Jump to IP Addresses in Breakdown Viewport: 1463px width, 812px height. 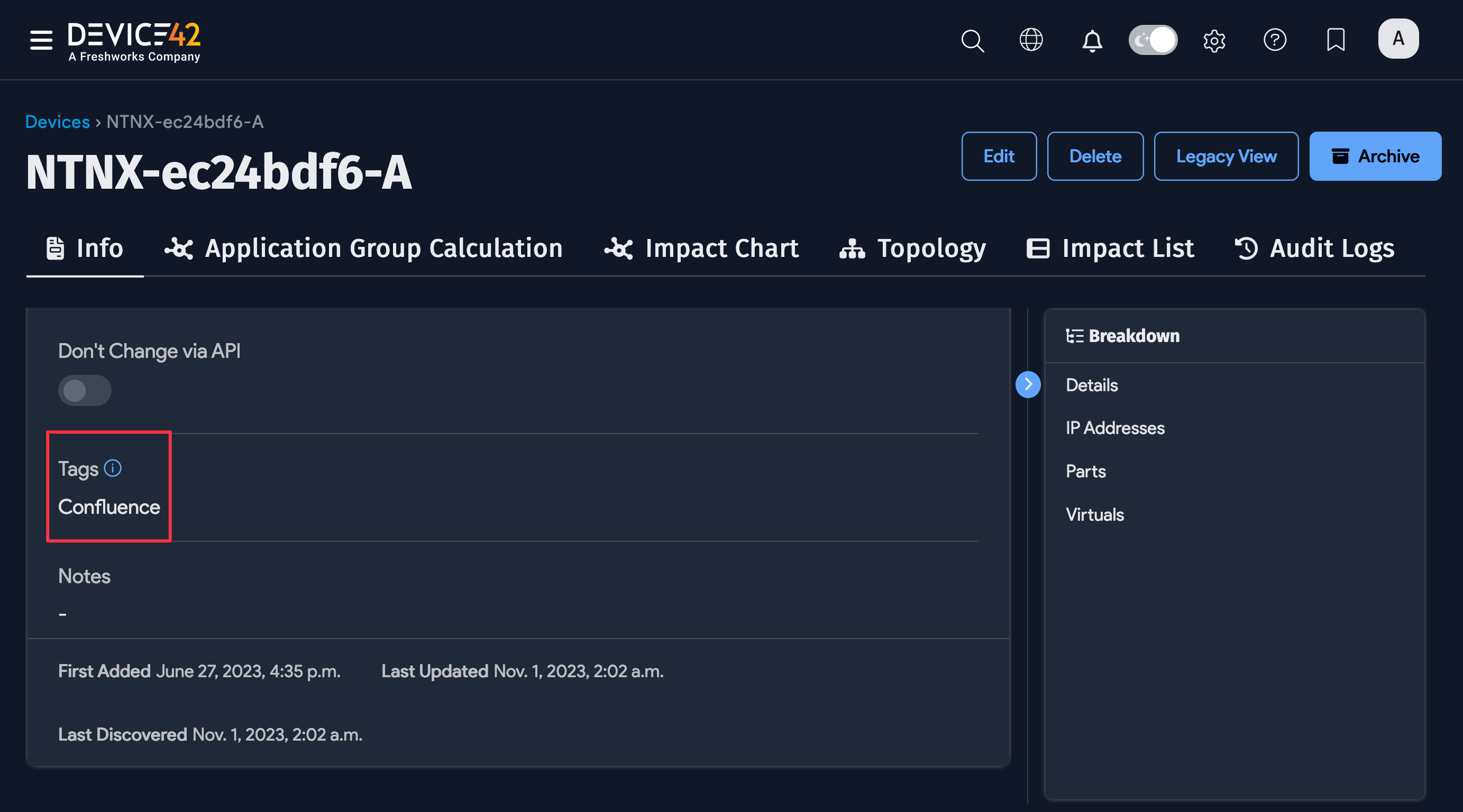[x=1115, y=428]
